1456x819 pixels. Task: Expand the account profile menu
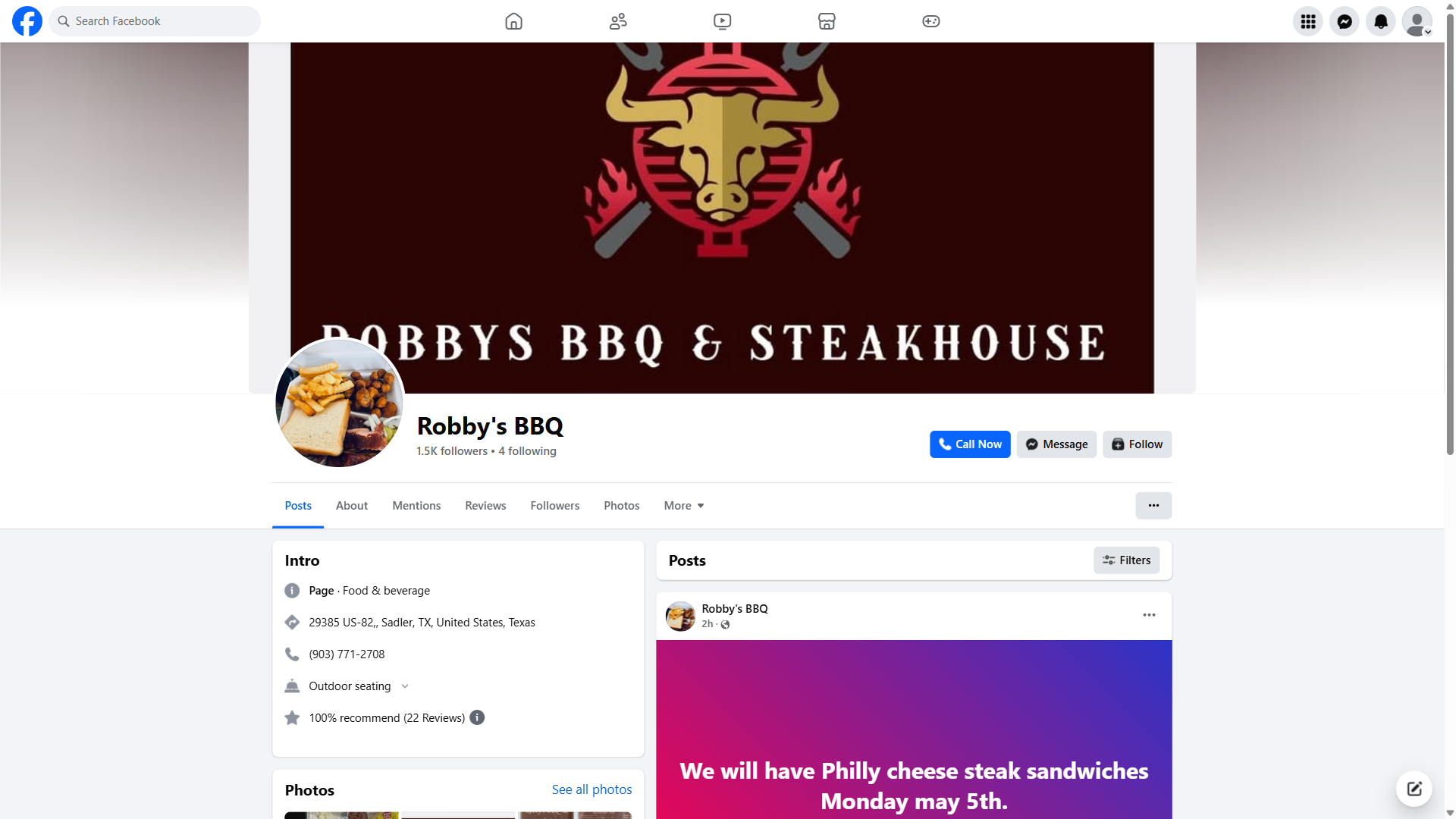tap(1417, 21)
